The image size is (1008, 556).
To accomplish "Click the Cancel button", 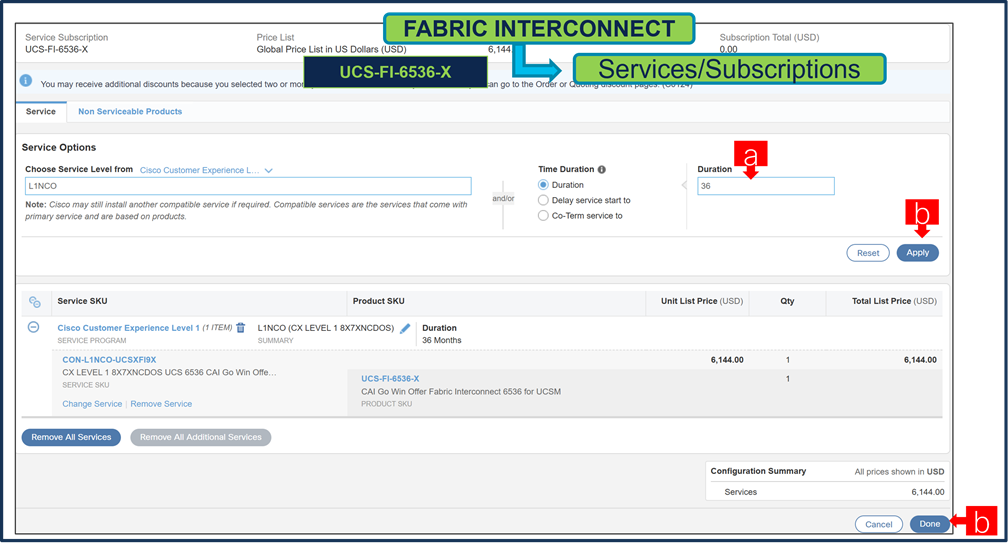I will click(x=878, y=525).
